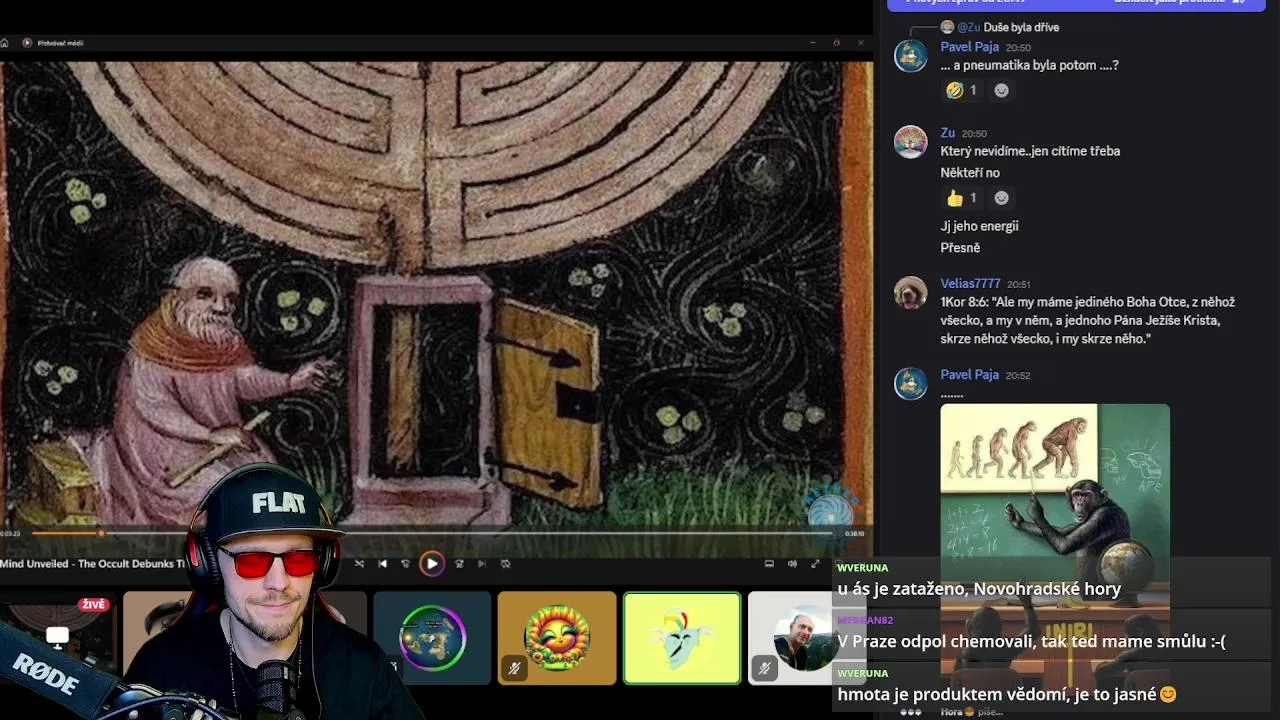Viewport: 1280px width, 720px height.
Task: Click Pavel Paja's name at 20:52
Action: (969, 375)
